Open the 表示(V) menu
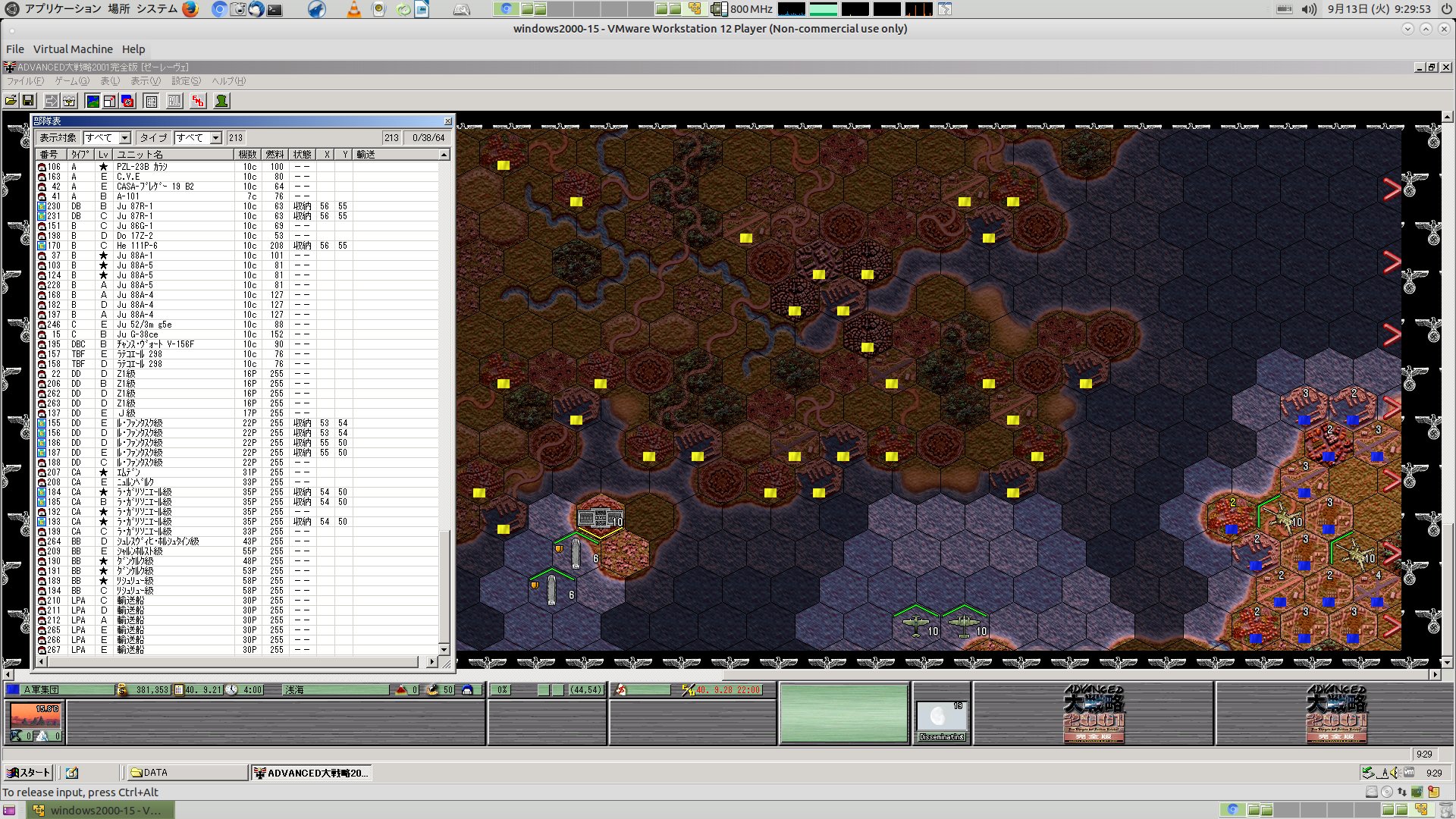Image resolution: width=1456 pixels, height=819 pixels. [x=146, y=81]
